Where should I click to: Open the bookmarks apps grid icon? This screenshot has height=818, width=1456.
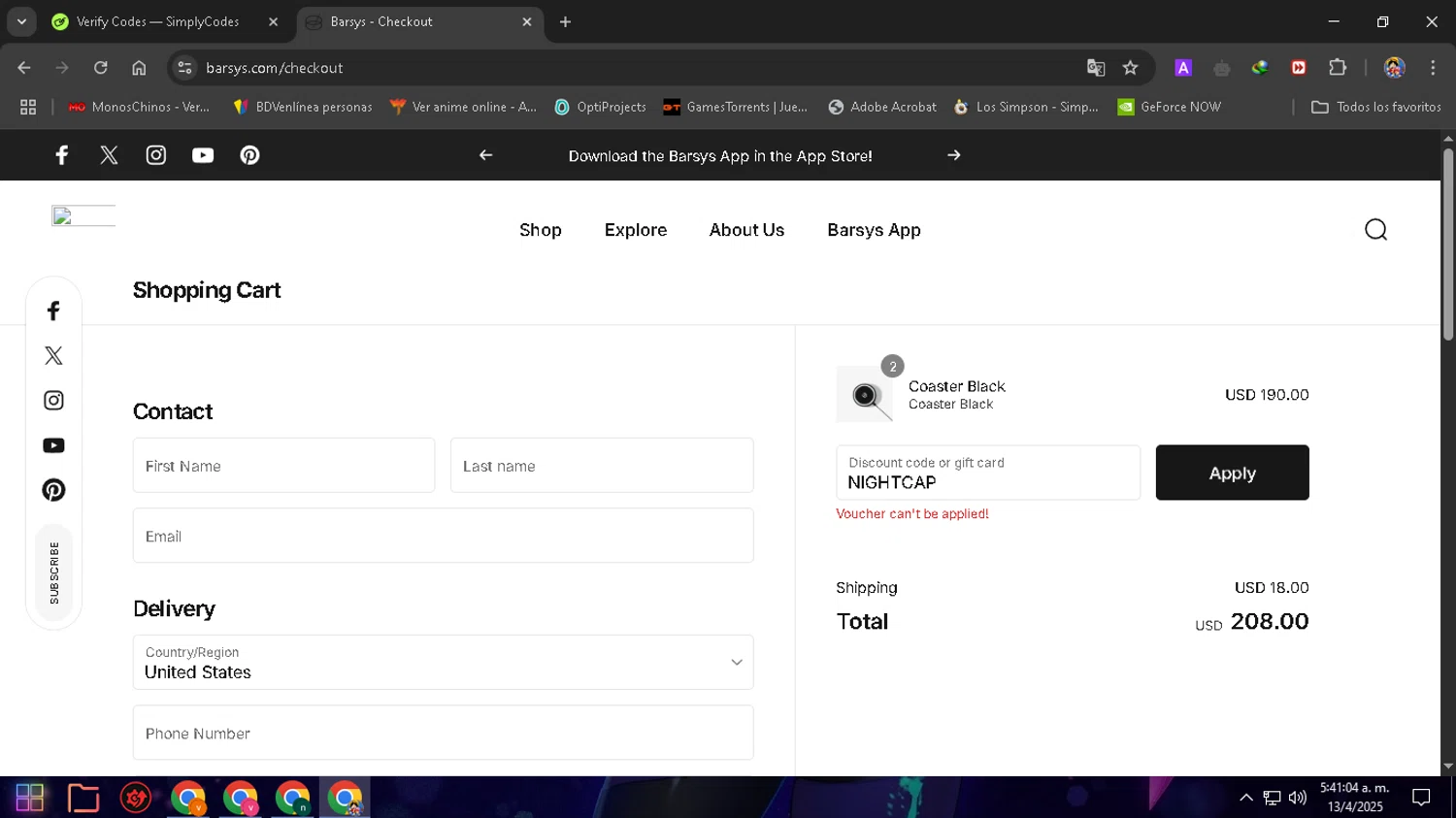pos(28,107)
